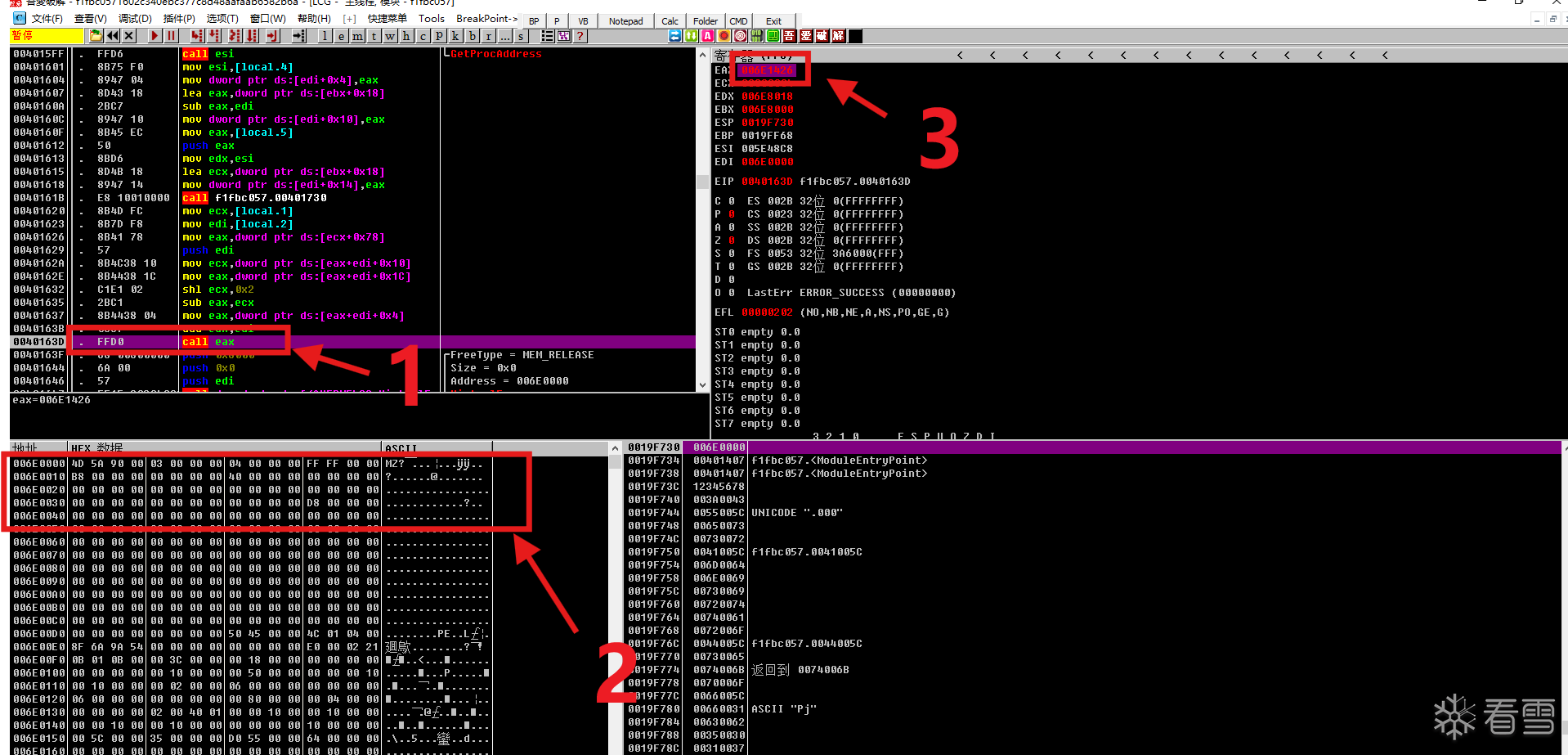Open Run trace window with ... button
The image size is (1568, 755).
[505, 36]
